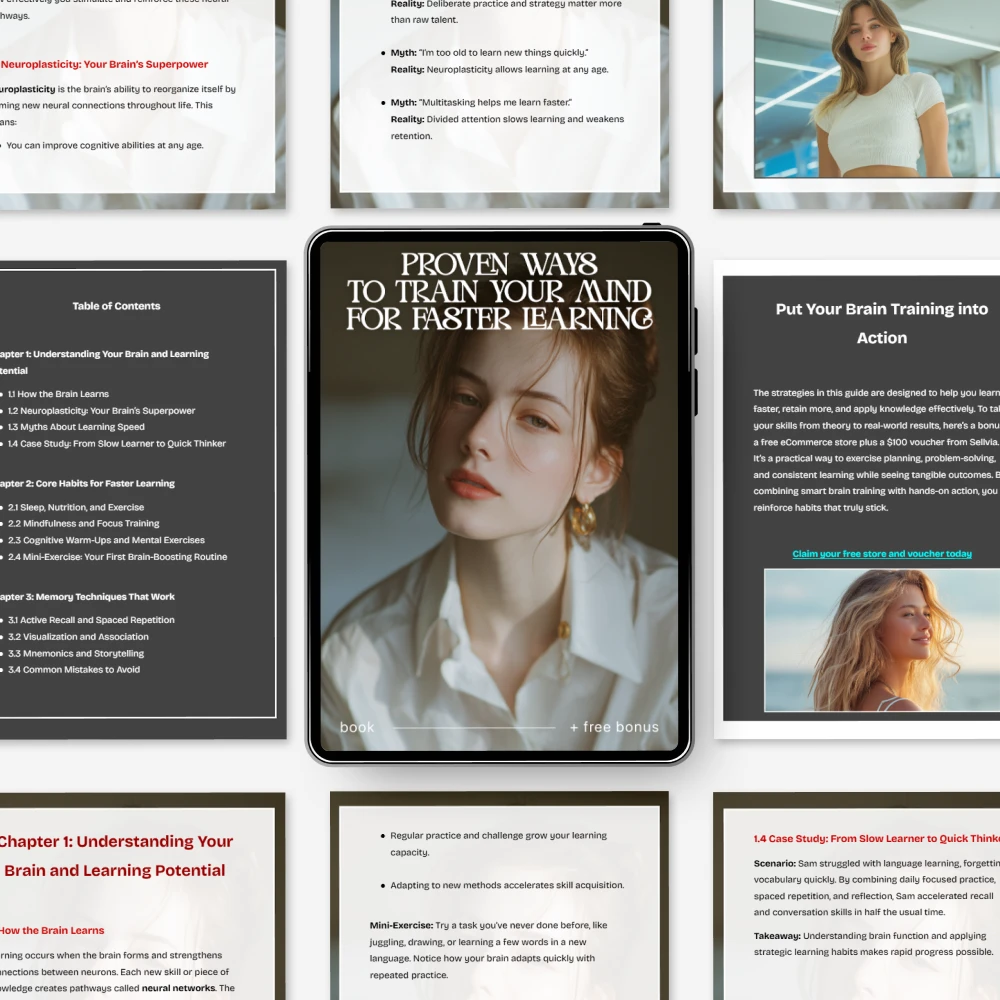Click the photo of woman in white top
The width and height of the screenshot is (1000, 1000).
[876, 88]
